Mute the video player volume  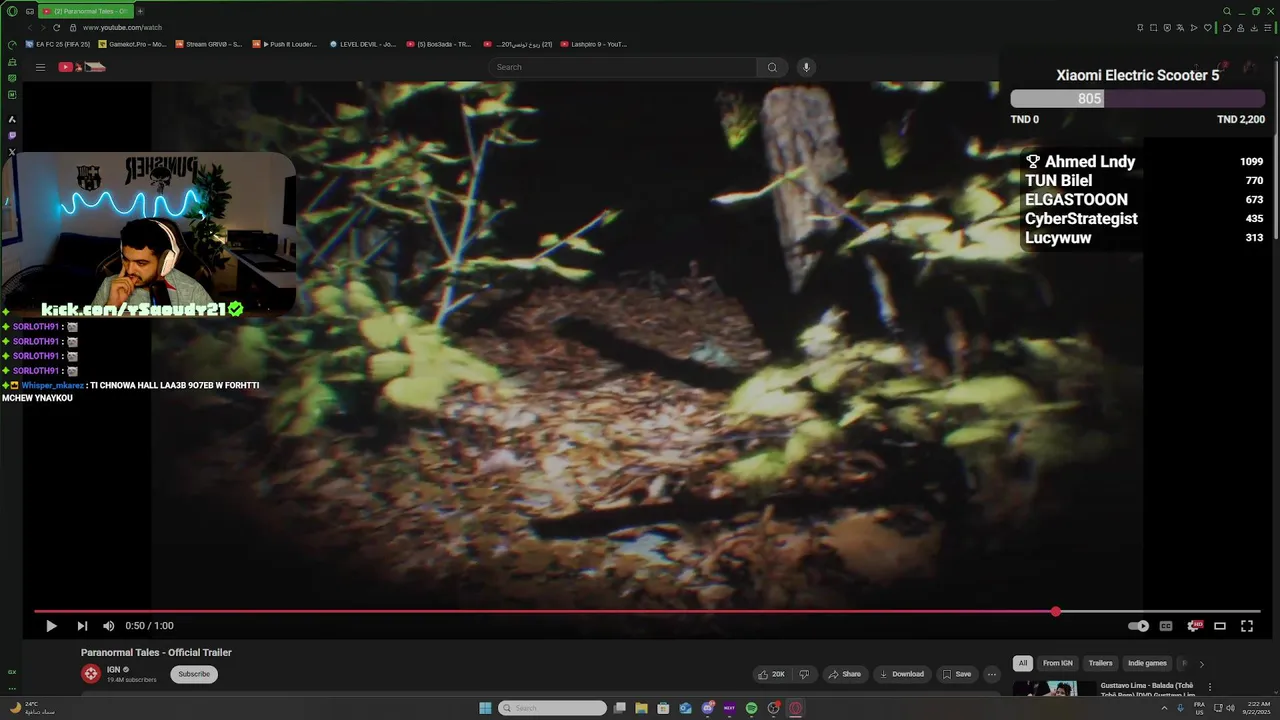tap(108, 626)
